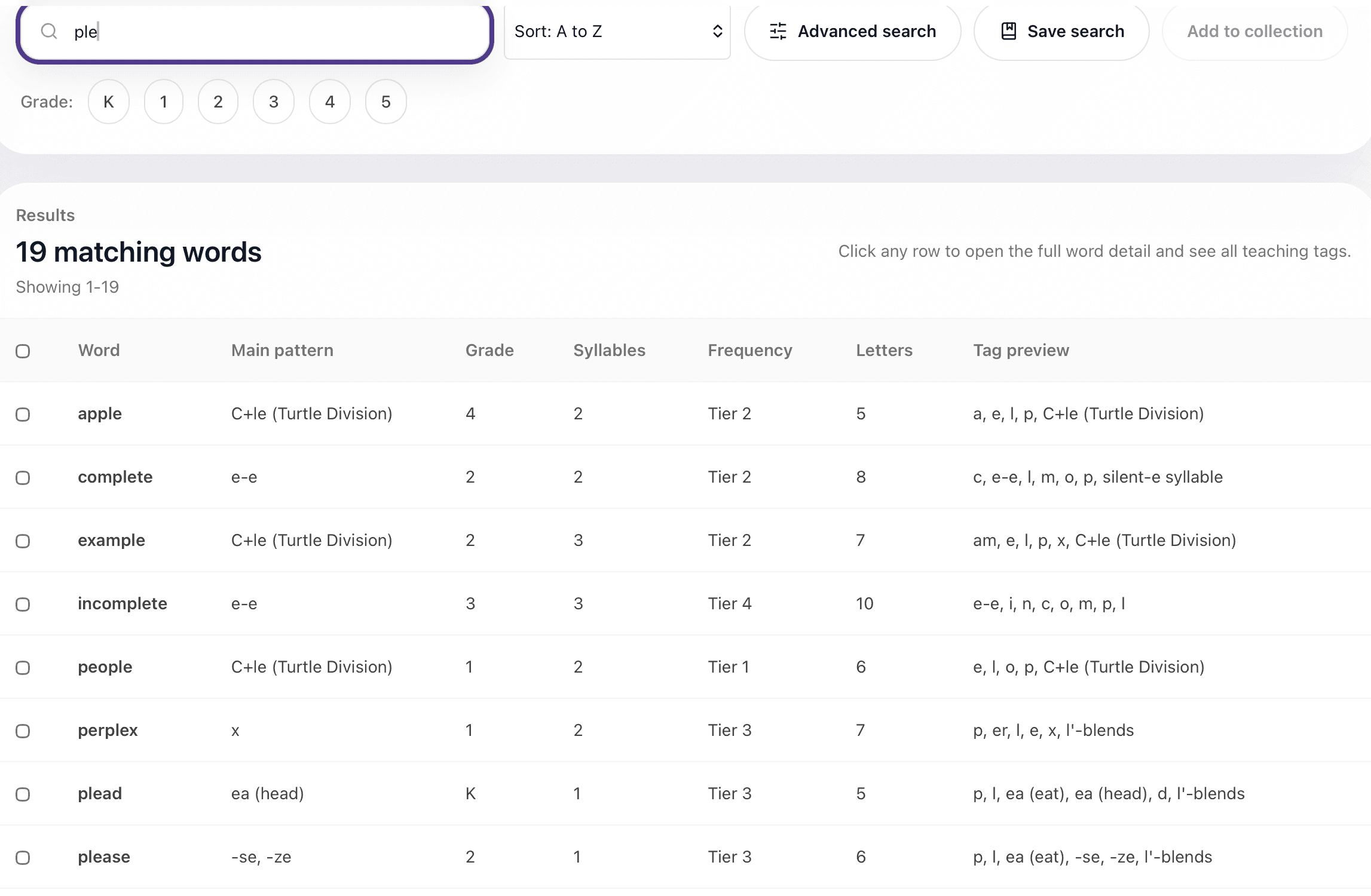Click 'x' main pattern in perplex row
Image resolution: width=1371 pixels, height=896 pixels.
point(235,731)
